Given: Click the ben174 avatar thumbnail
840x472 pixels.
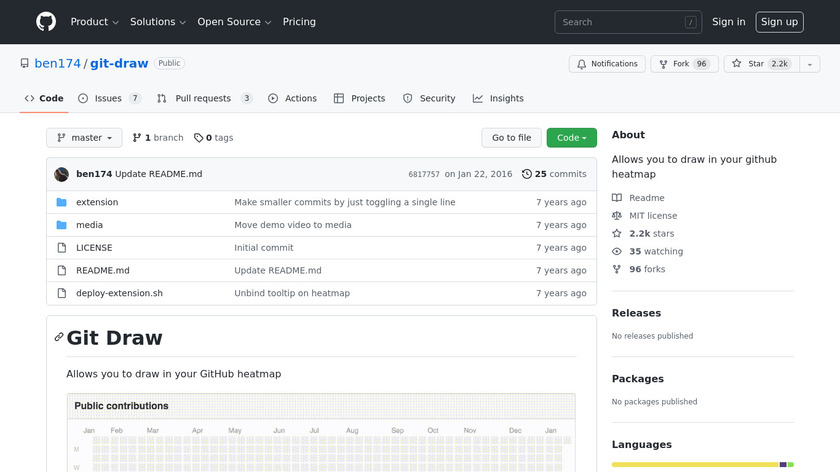Looking at the screenshot, I should [62, 174].
